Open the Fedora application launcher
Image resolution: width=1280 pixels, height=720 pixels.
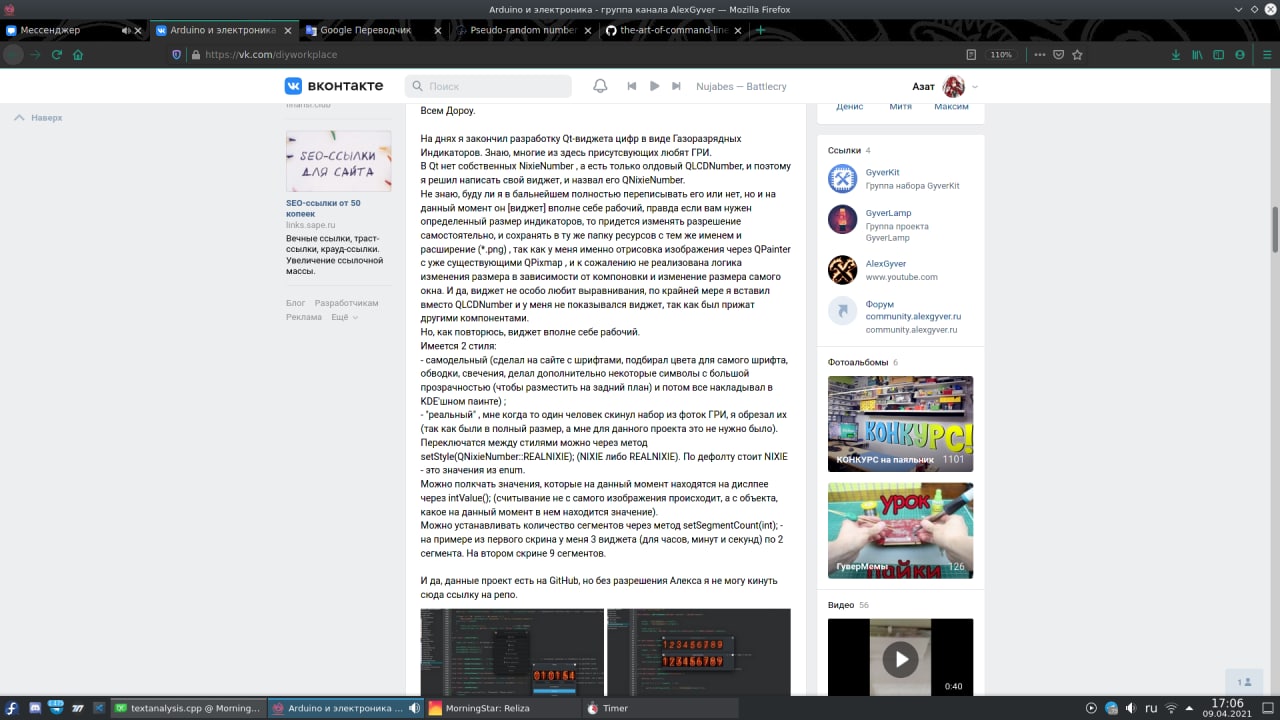click(13, 708)
